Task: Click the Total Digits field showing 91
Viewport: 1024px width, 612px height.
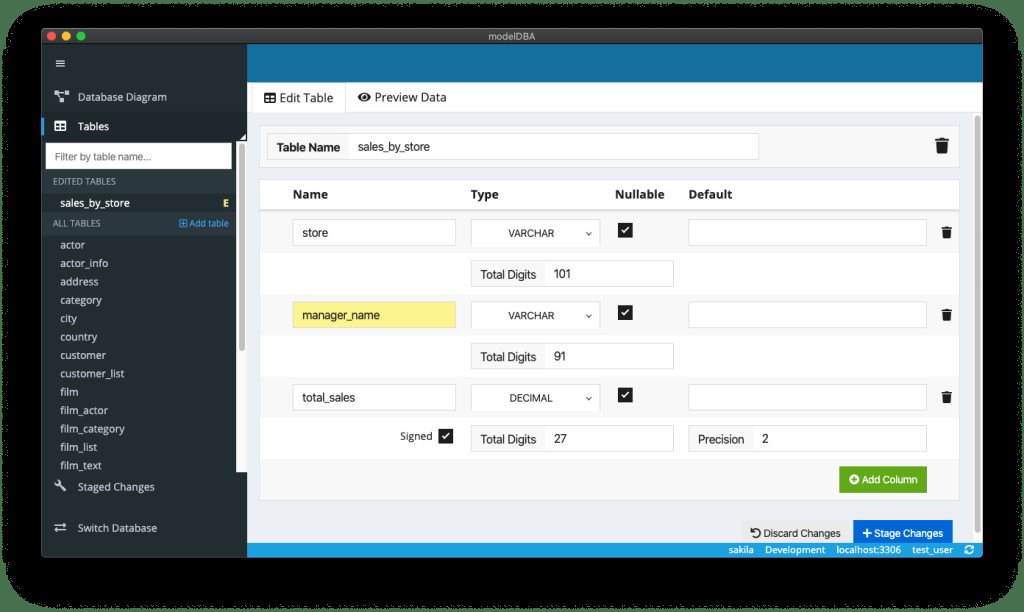Action: pyautogui.click(x=609, y=356)
